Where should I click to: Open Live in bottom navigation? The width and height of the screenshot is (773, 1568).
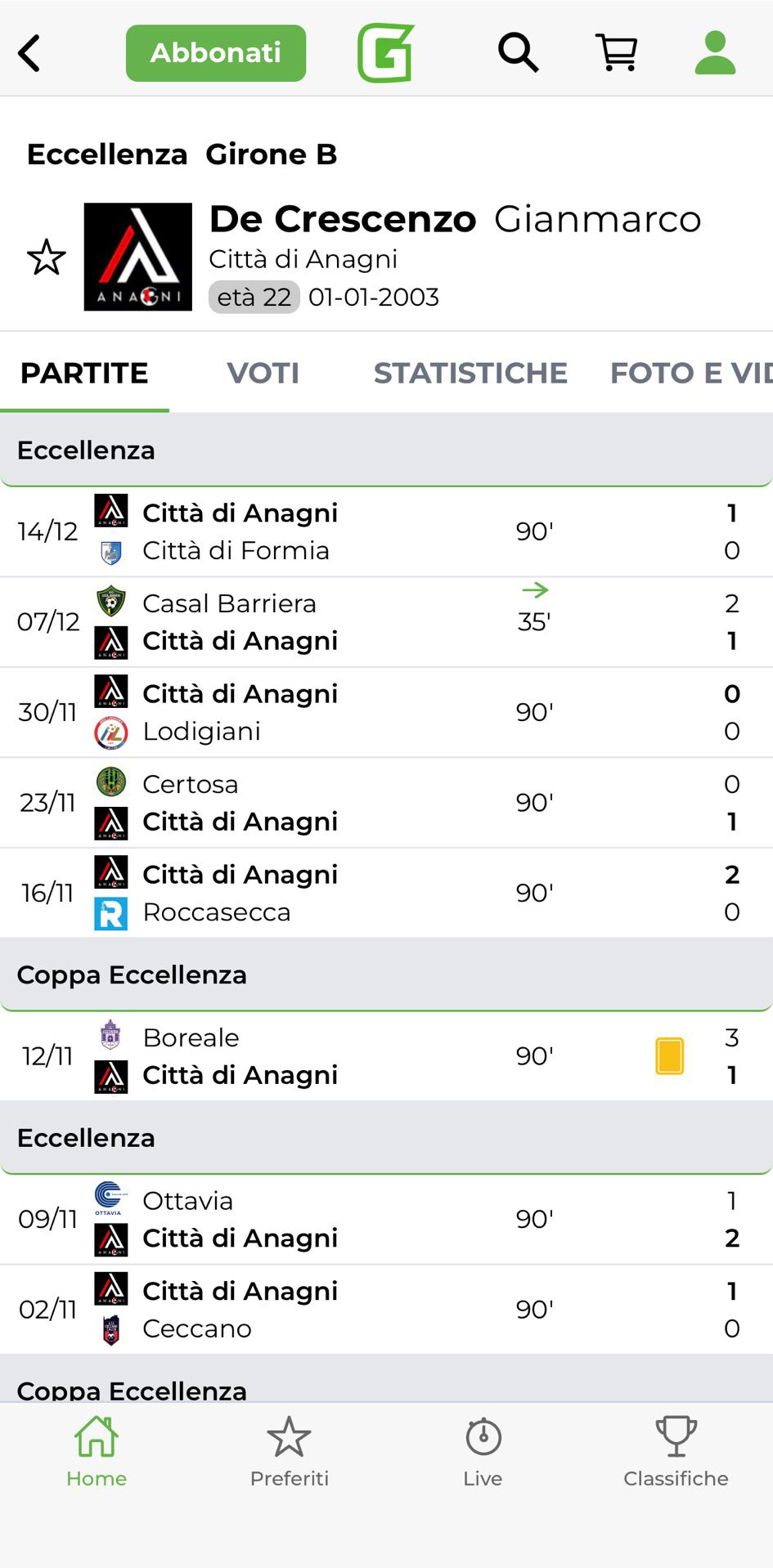483,1452
